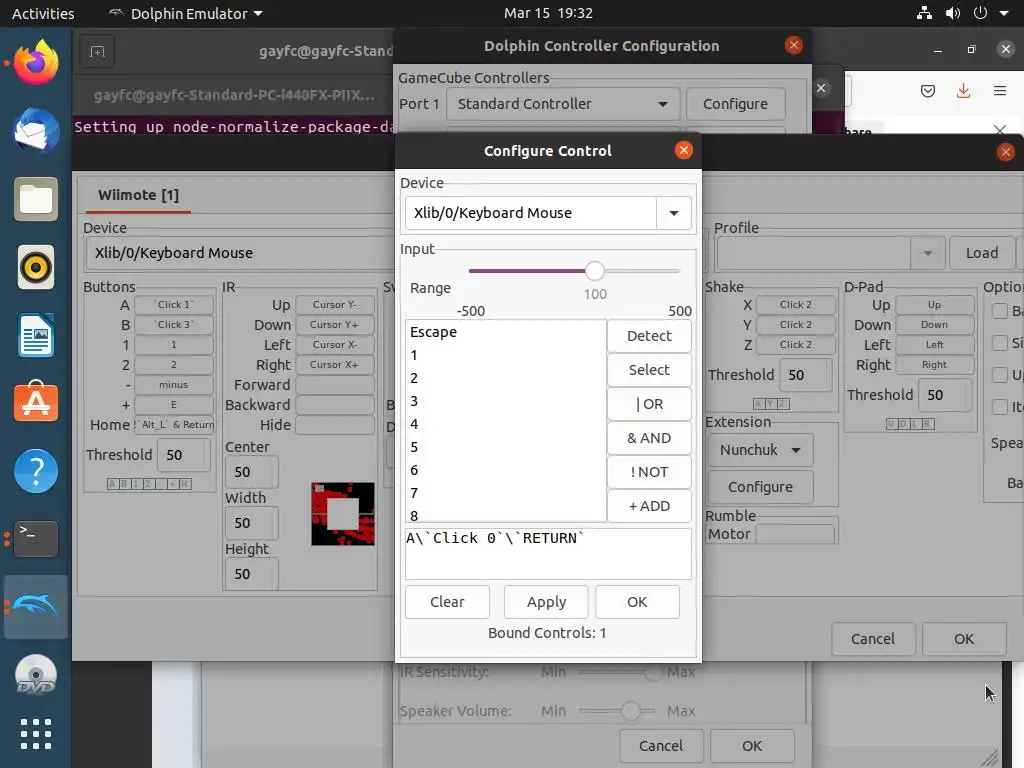1024x768 pixels.
Task: Click Clear in Configure Control
Action: coord(447,601)
